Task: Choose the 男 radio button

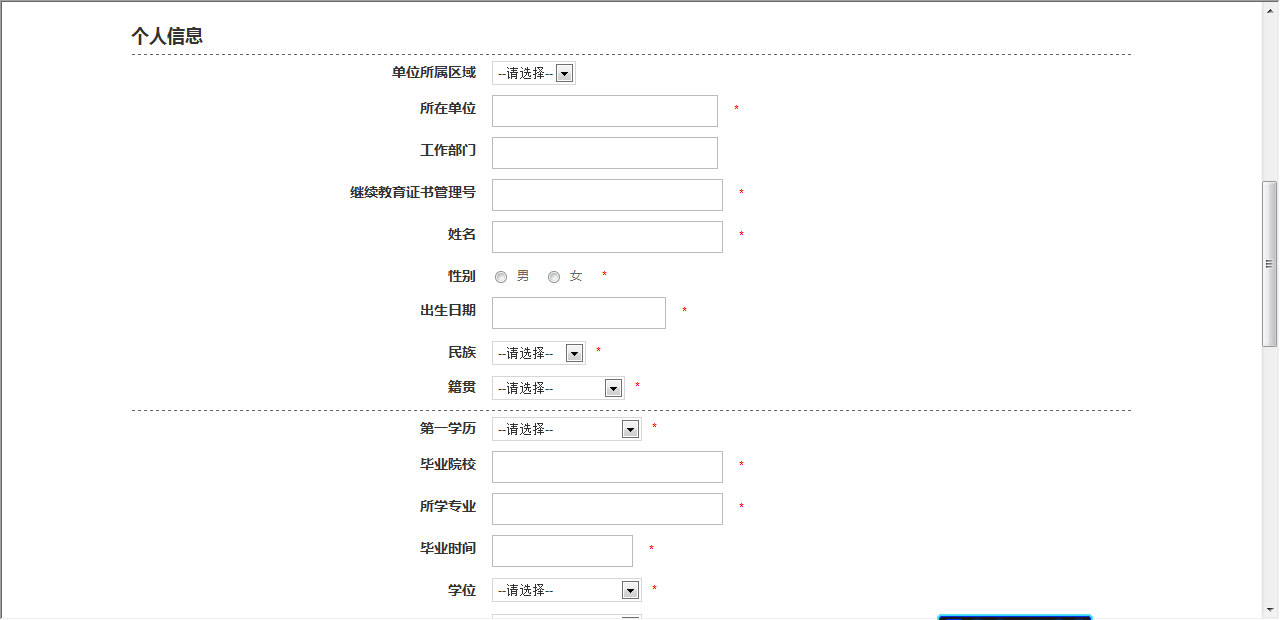Action: [501, 277]
